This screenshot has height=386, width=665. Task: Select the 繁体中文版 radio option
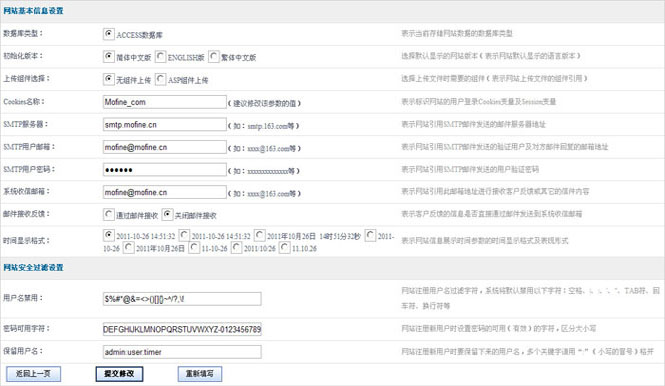pyautogui.click(x=214, y=56)
